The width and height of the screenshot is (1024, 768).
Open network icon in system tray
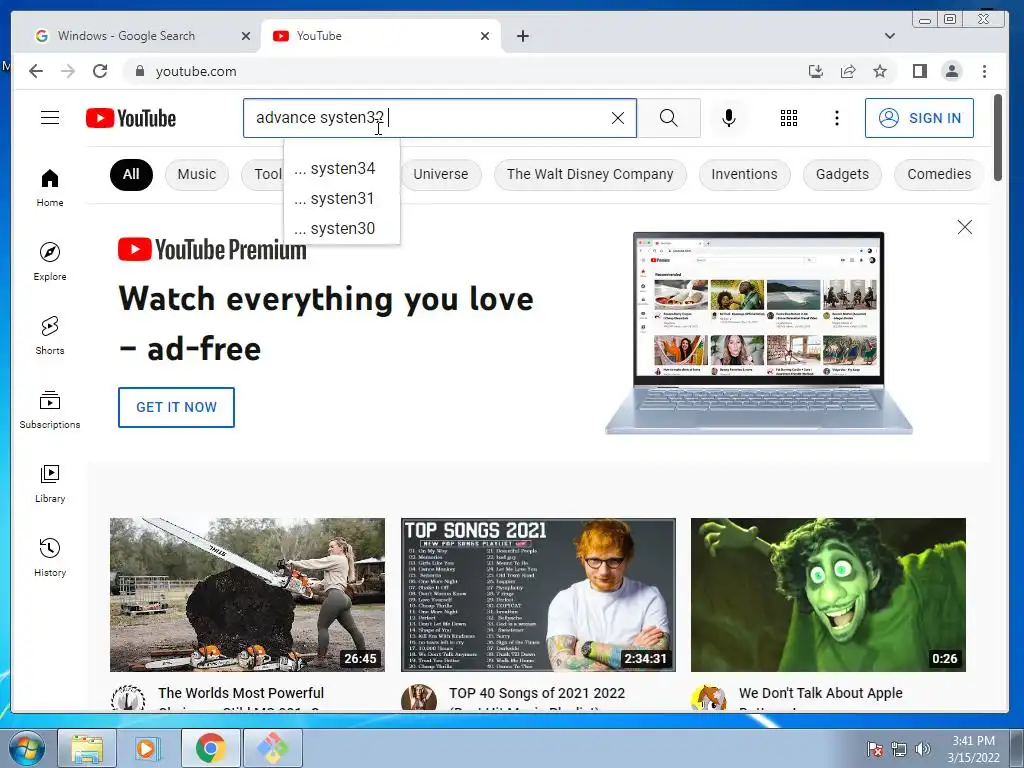[899, 749]
